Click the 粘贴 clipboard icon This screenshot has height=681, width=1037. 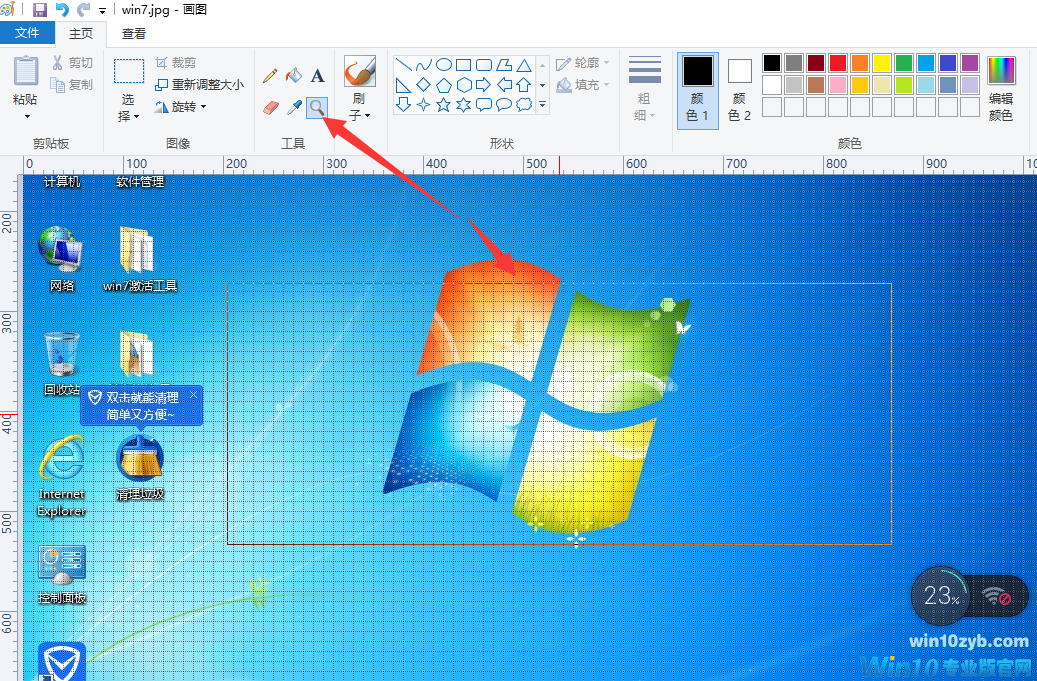pos(26,71)
